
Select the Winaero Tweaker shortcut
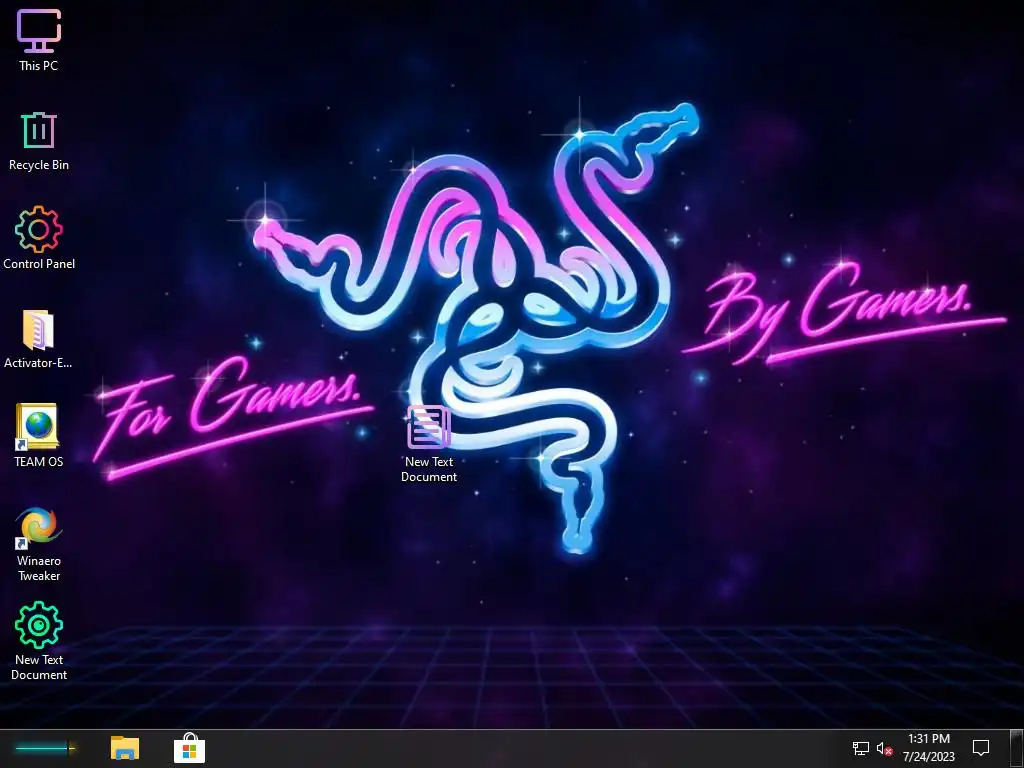(39, 528)
